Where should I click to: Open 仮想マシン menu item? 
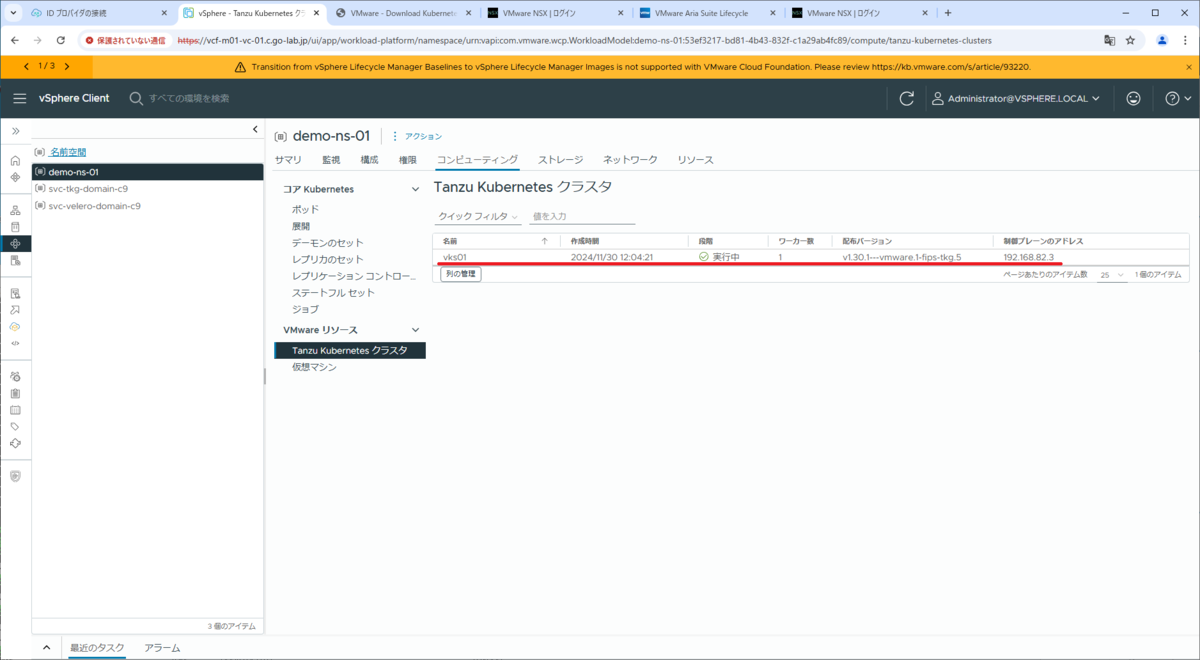314,367
